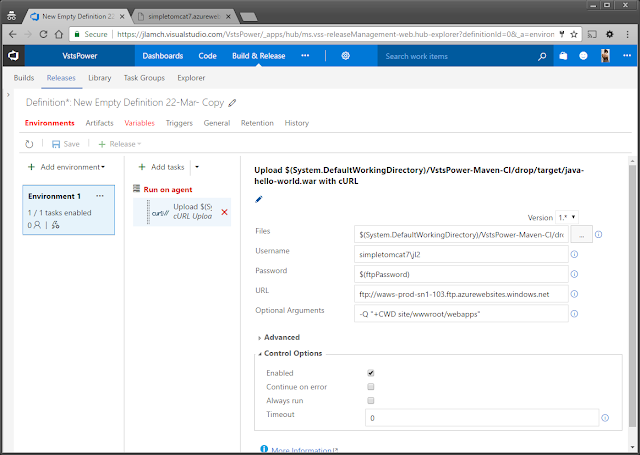Switch to the Variables tab

(x=140, y=123)
